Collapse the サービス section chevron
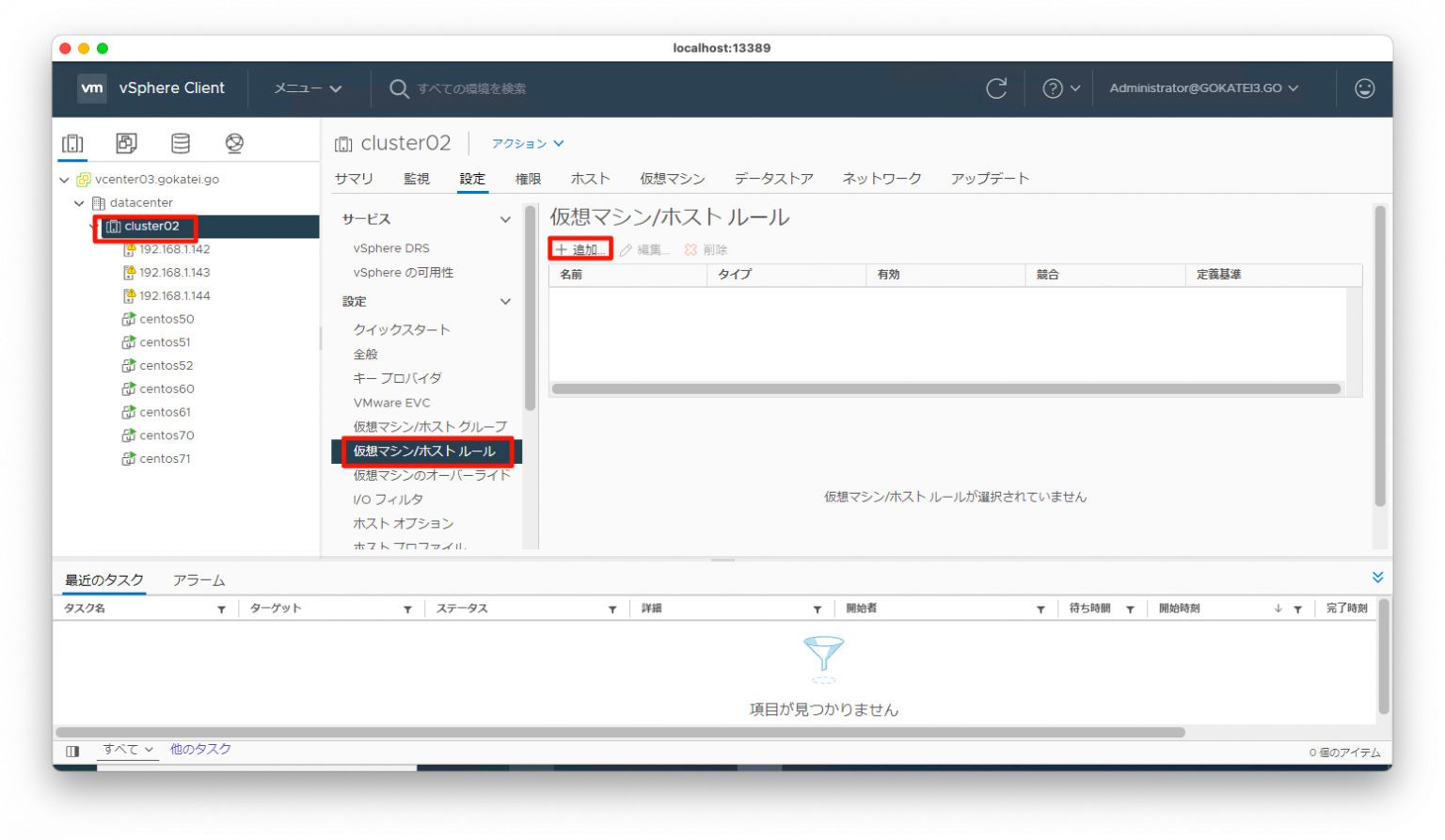 click(x=506, y=218)
